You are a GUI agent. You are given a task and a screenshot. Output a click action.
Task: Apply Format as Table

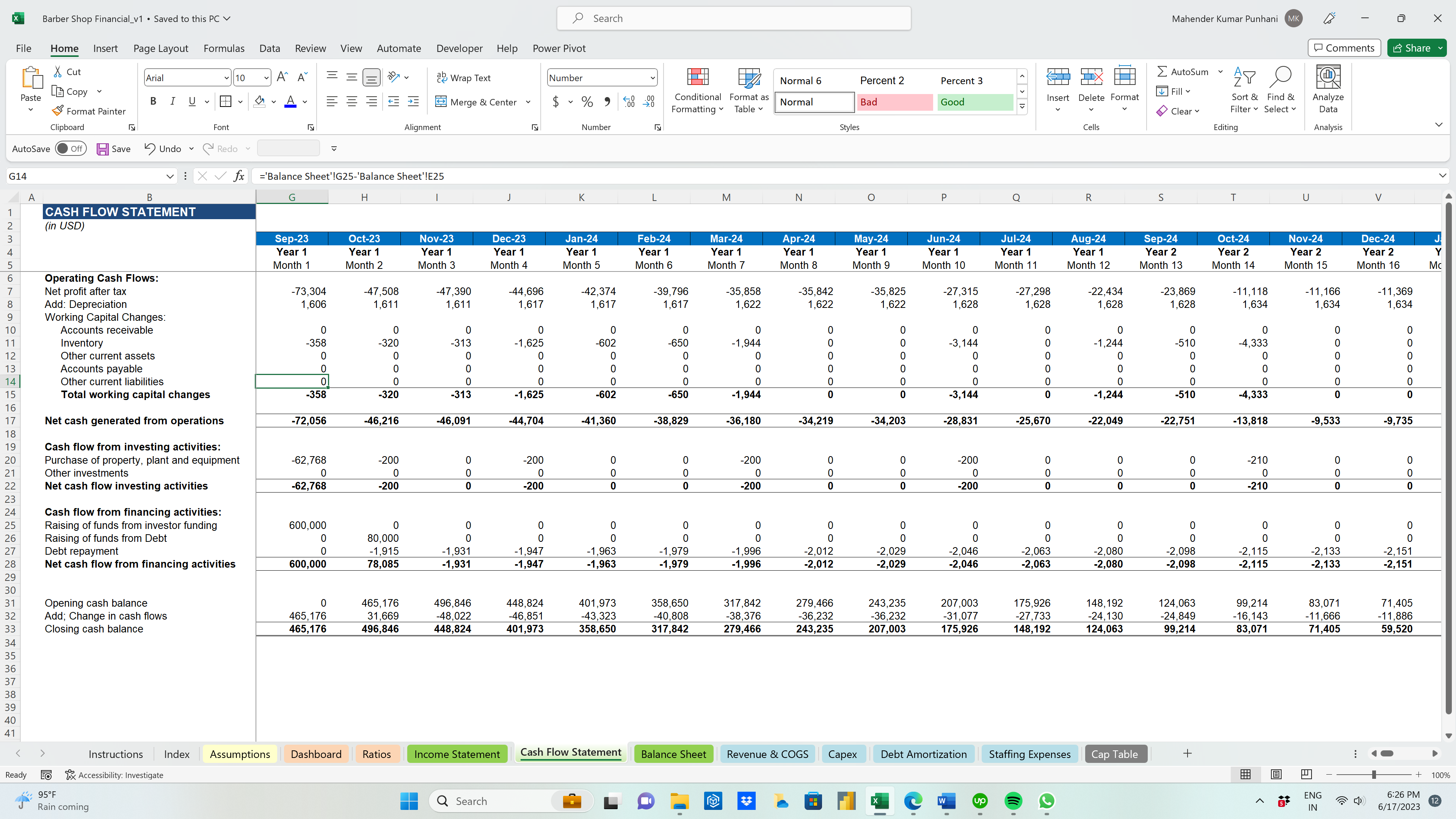coord(748,91)
